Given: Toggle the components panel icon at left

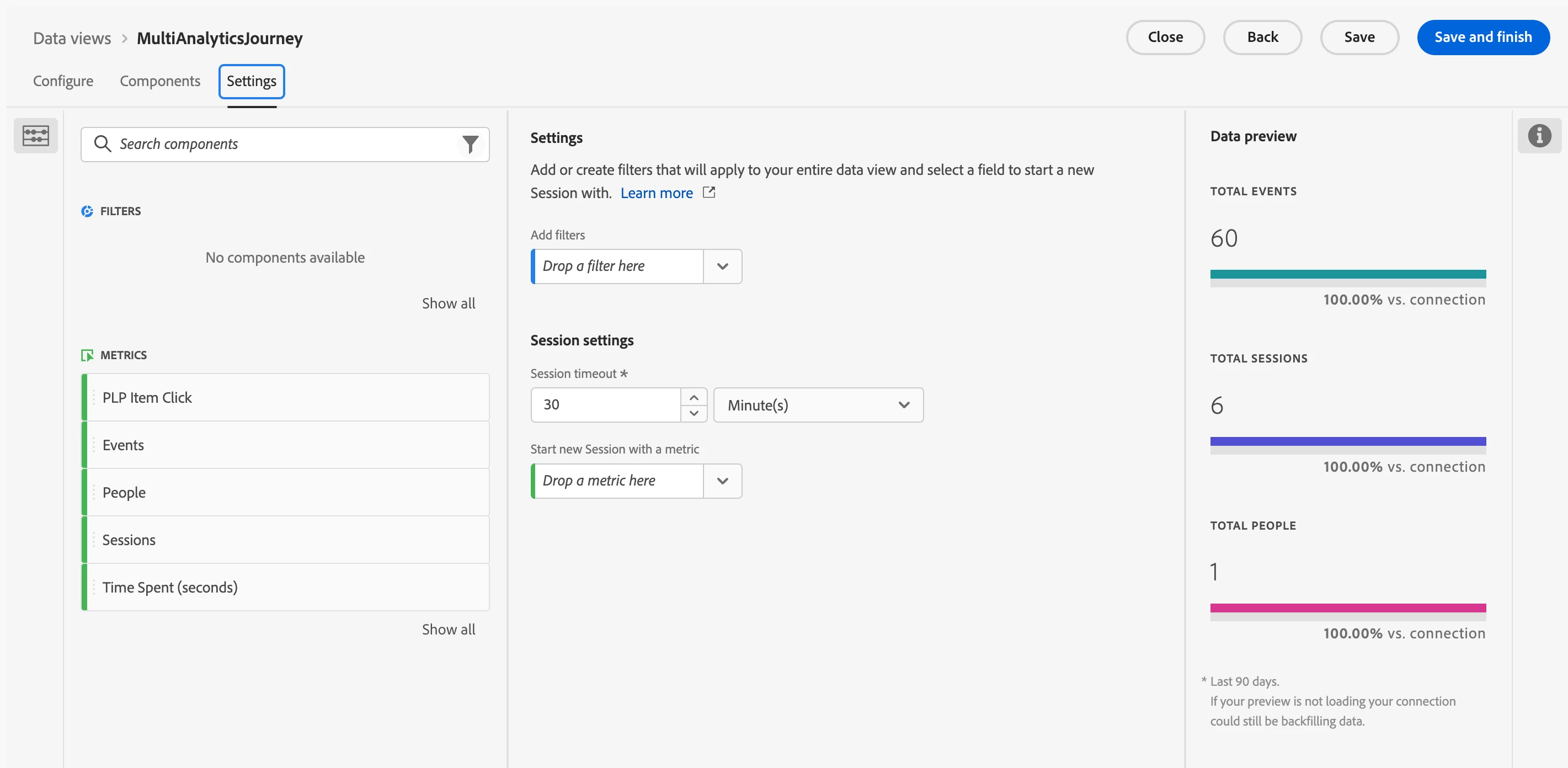Looking at the screenshot, I should 35,135.
